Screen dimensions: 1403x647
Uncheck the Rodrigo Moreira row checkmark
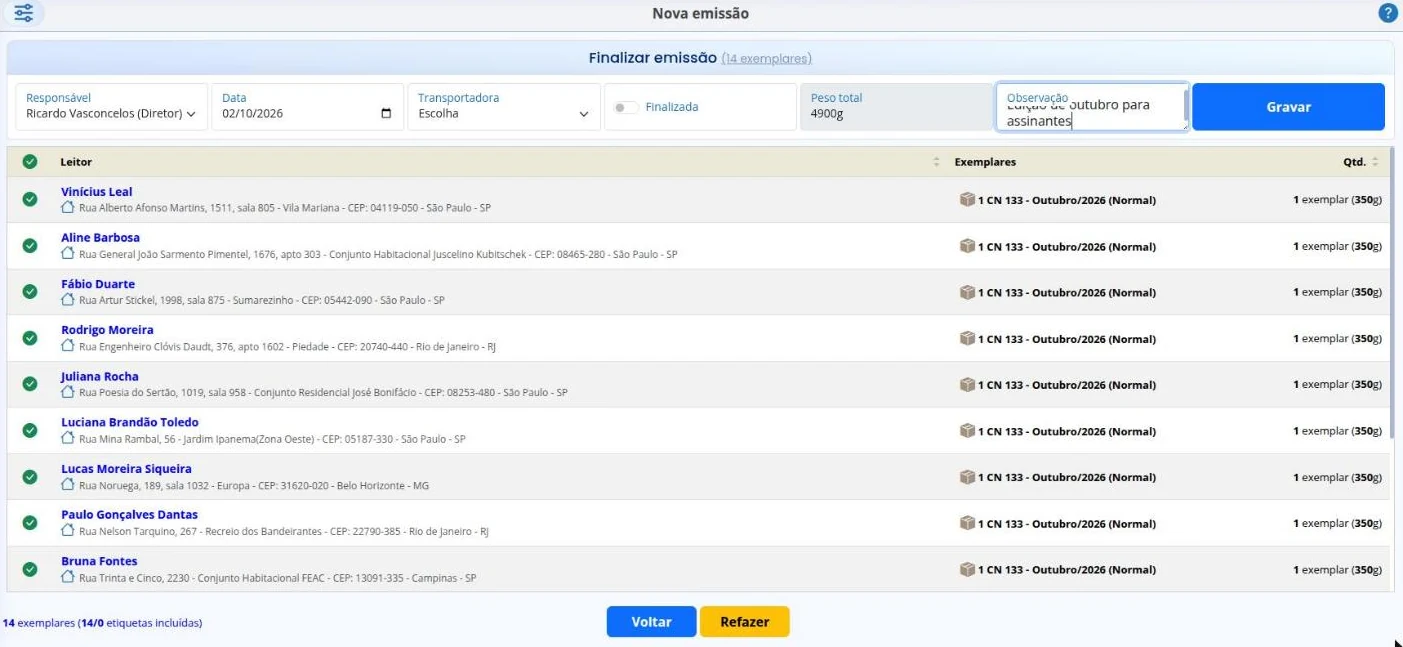30,338
